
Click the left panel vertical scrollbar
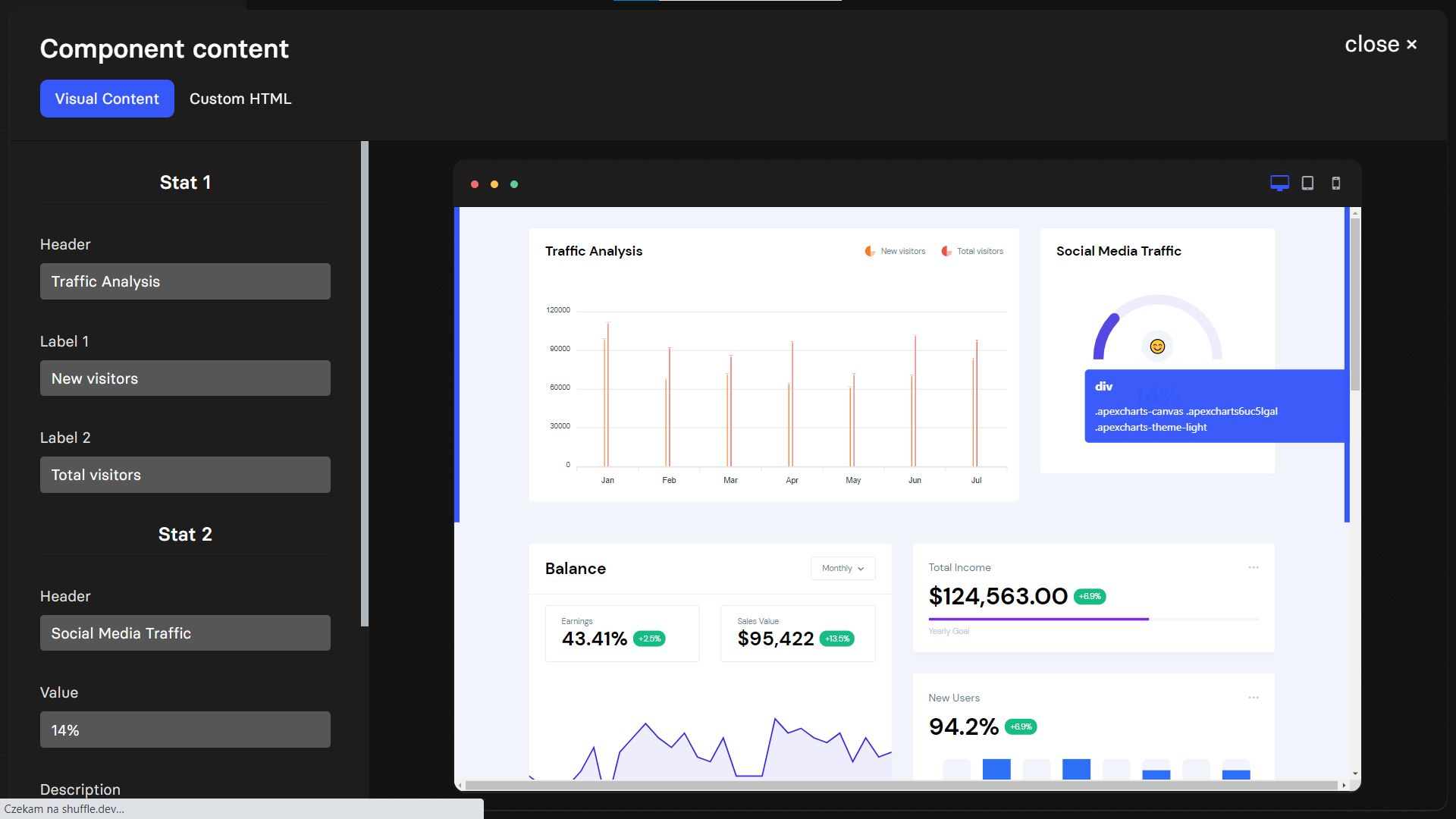click(365, 384)
